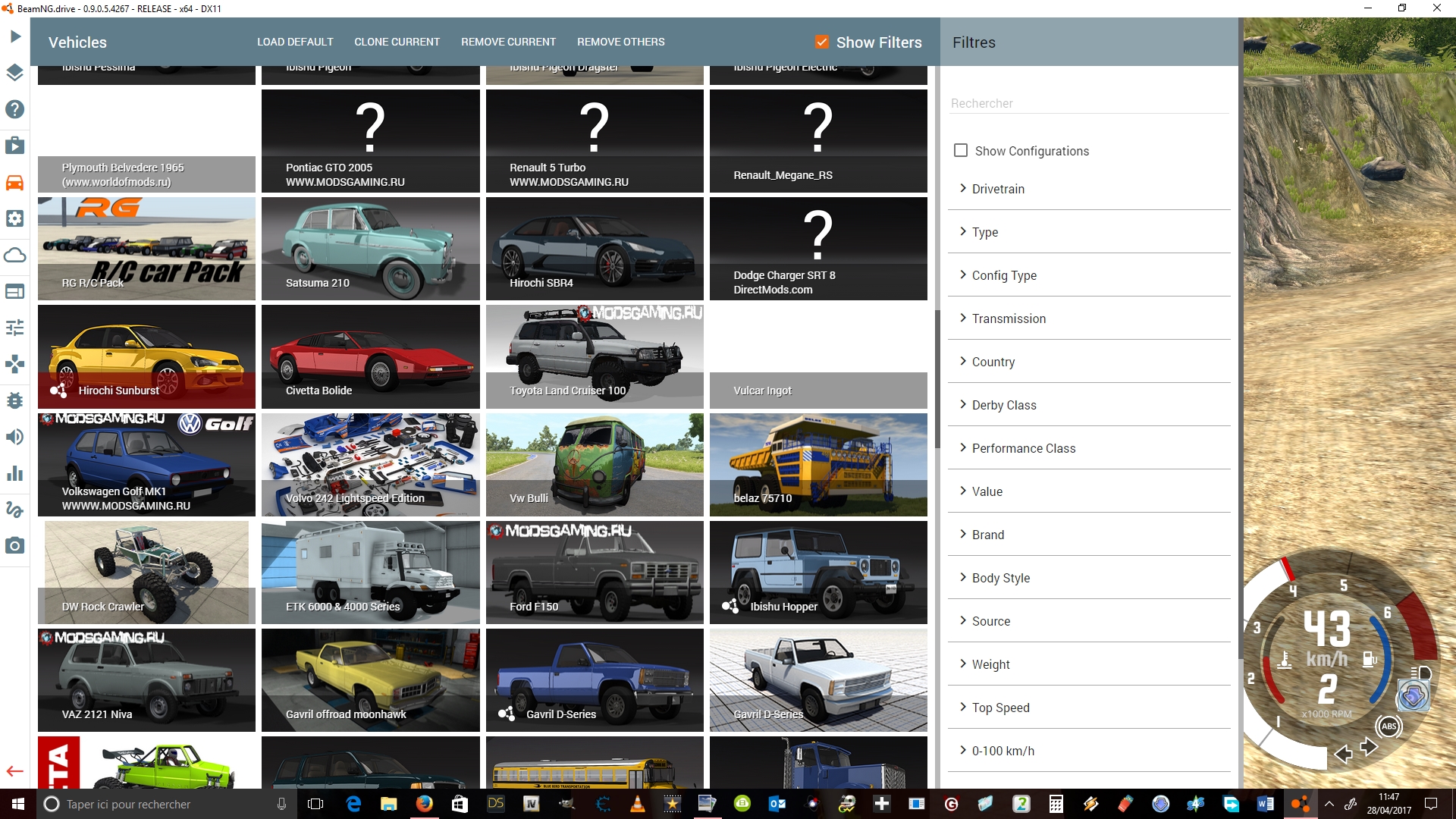Select the Ibishu Hopper vehicle
Image resolution: width=1456 pixels, height=819 pixels.
(x=818, y=573)
